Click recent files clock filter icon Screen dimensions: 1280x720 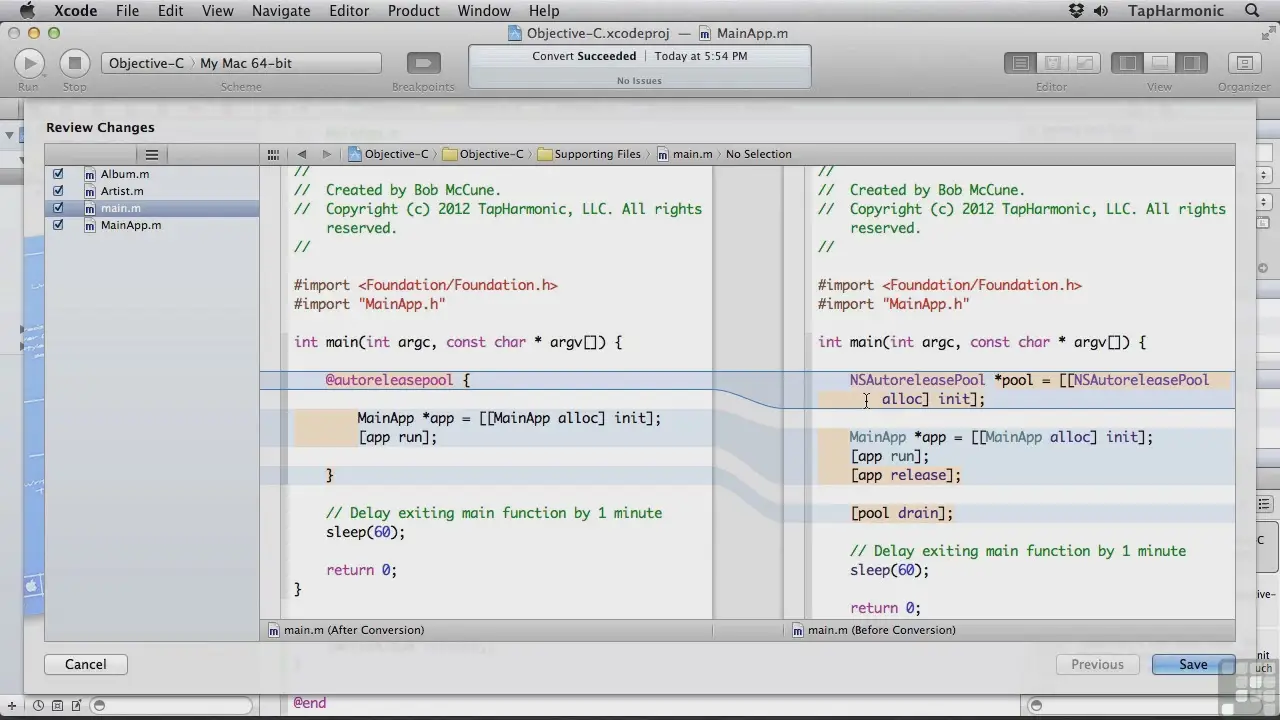point(38,706)
